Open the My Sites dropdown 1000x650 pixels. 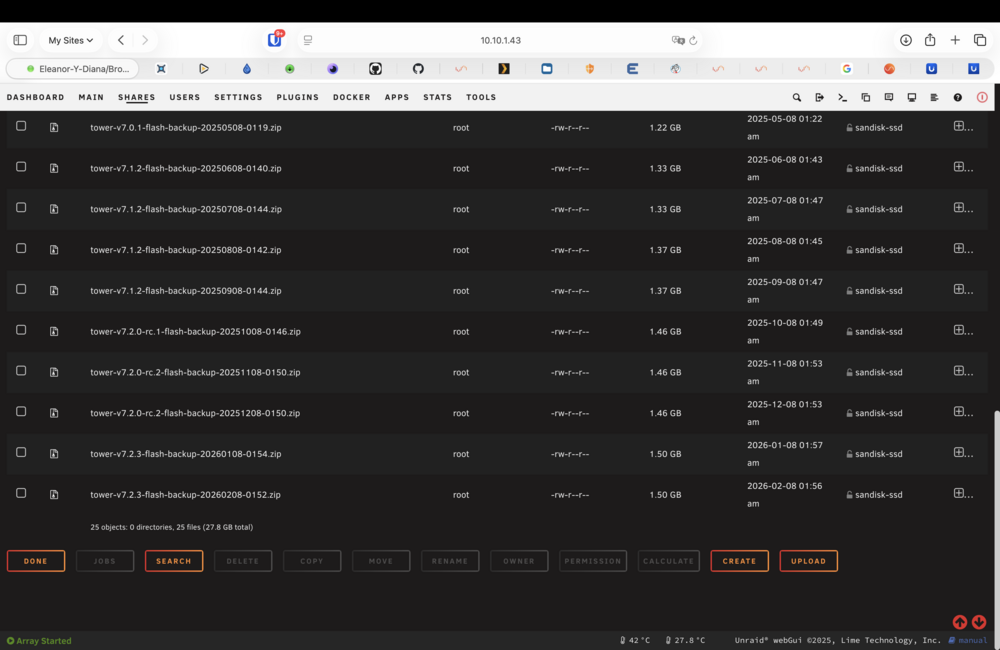70,40
